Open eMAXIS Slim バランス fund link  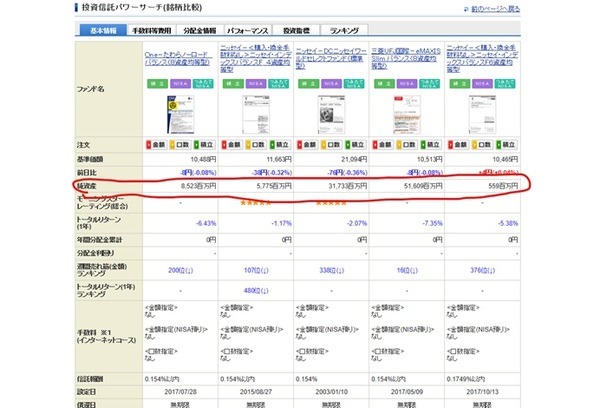(x=406, y=58)
